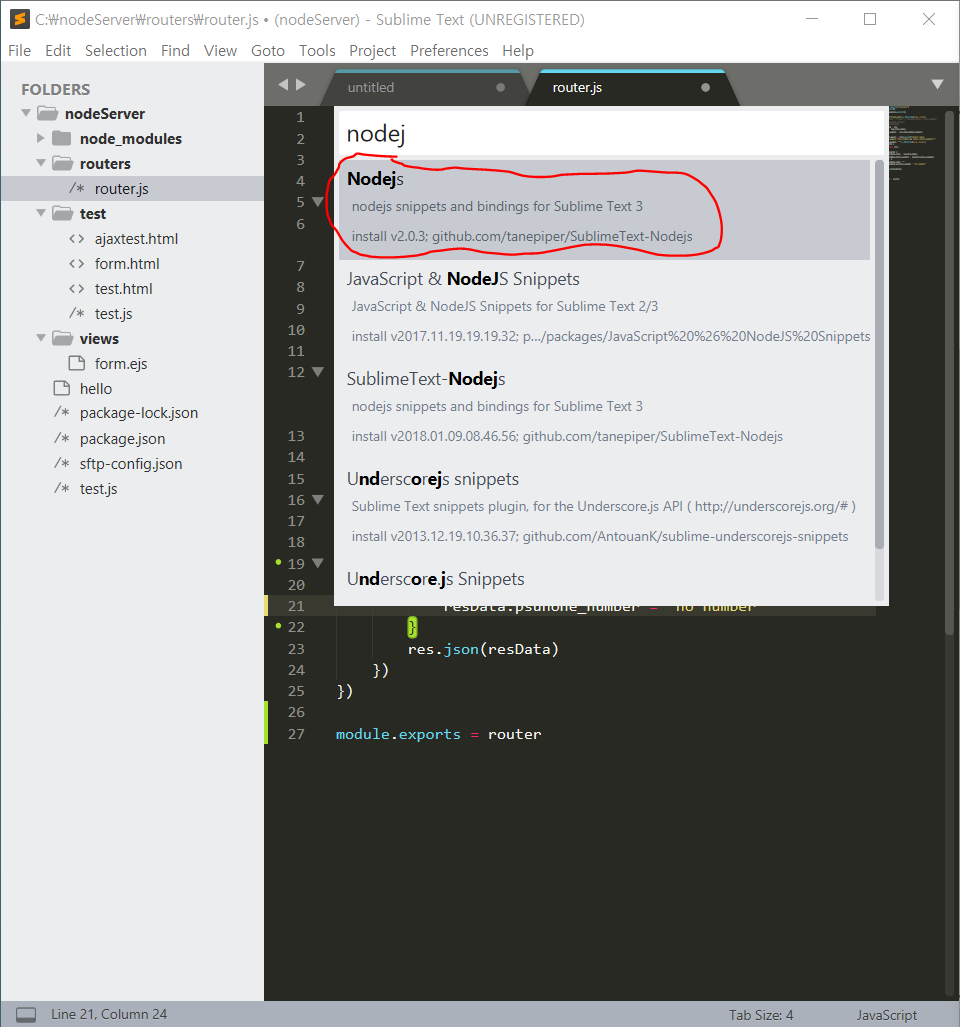Viewport: 960px width, 1027px height.
Task: Click the test folder icon
Action: [62, 214]
